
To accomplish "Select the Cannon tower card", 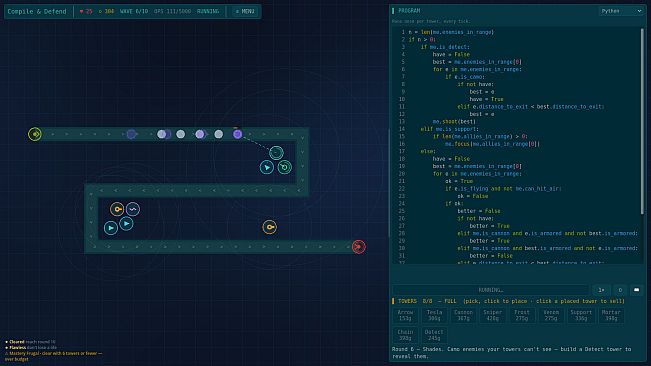I will point(463,315).
